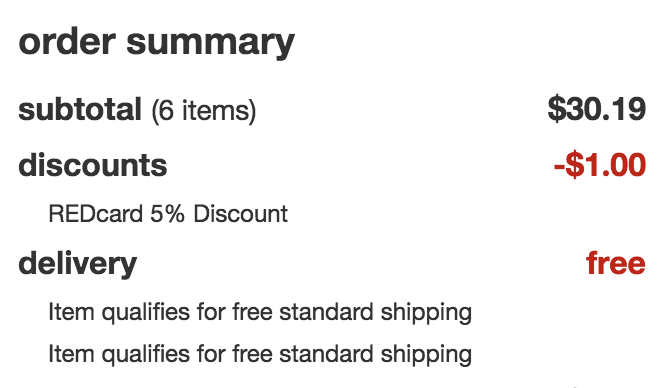The image size is (658, 388).
Task: Click the word REDcard
Action: click(96, 214)
